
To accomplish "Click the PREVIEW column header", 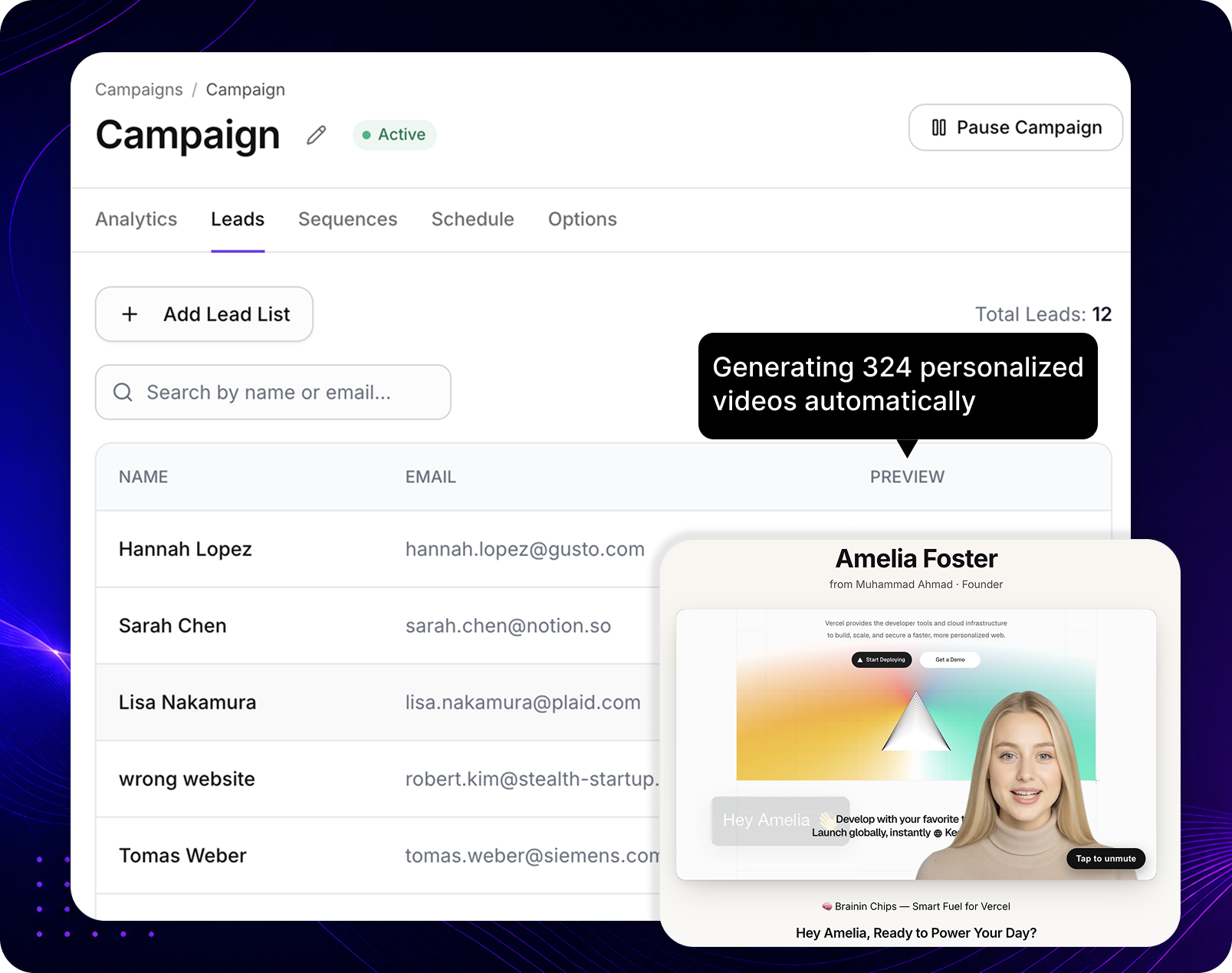I will pos(907,477).
